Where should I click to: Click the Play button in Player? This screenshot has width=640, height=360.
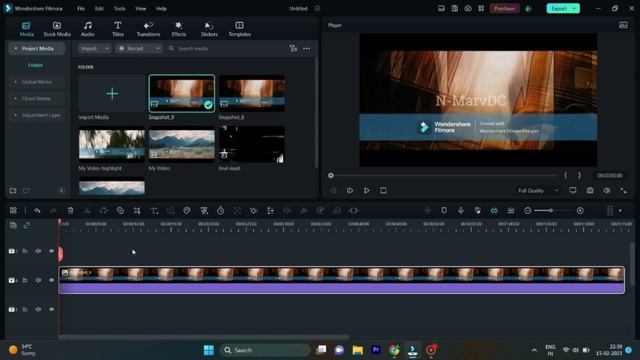pos(367,191)
